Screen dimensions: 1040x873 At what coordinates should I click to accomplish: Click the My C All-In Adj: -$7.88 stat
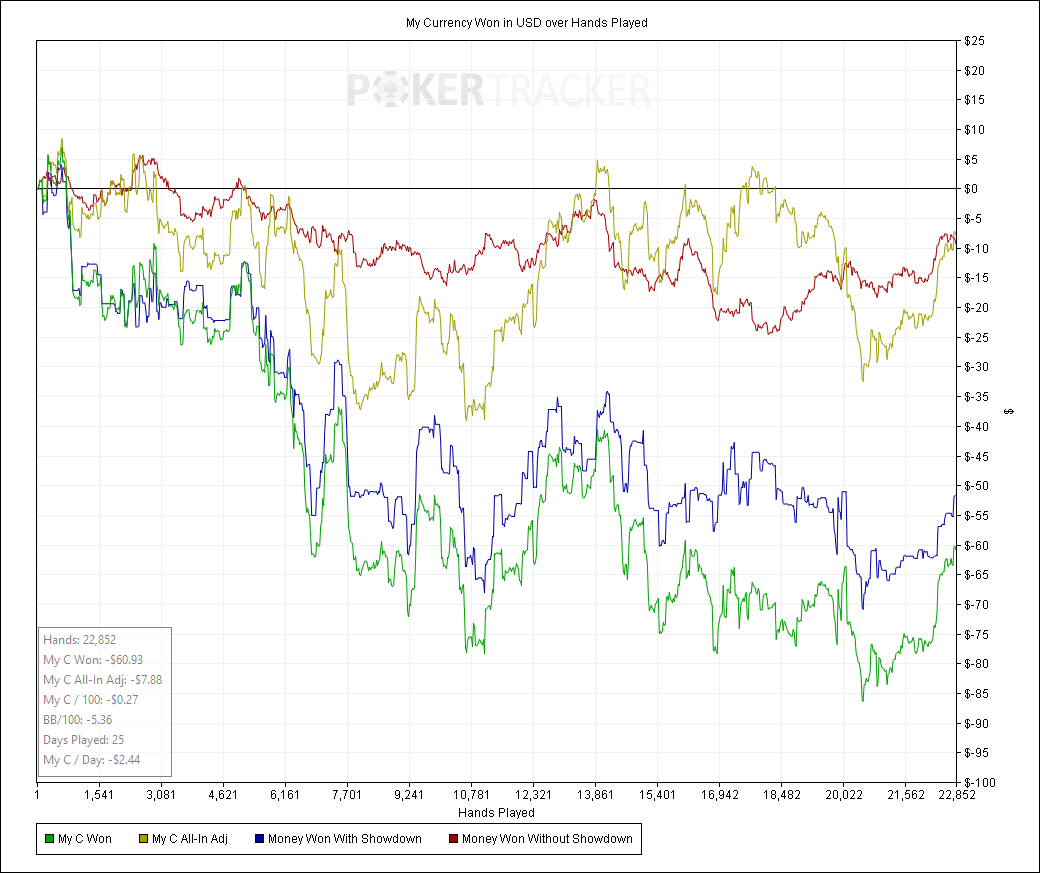[103, 680]
